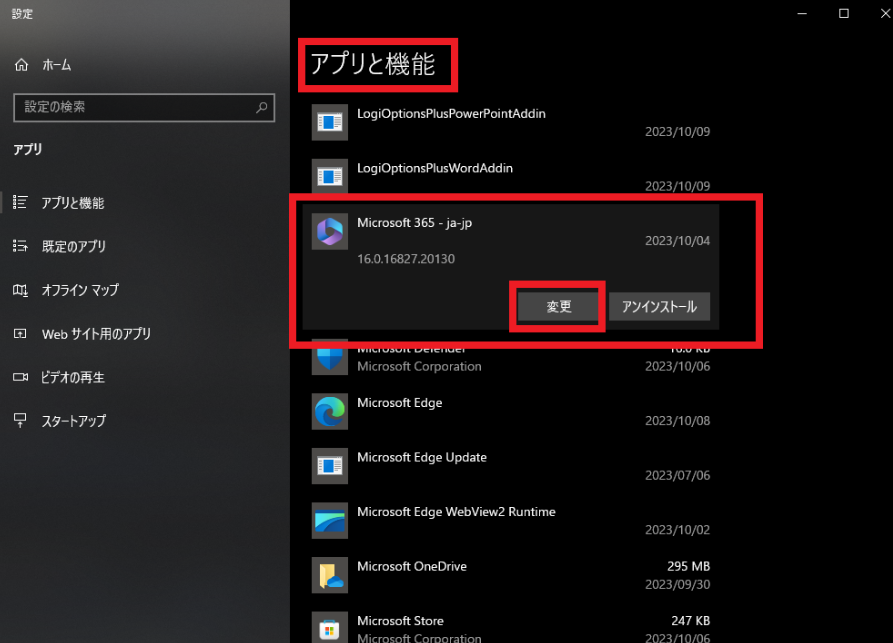Click the 295 MB size of OneDrive
The width and height of the screenshot is (893, 643).
pos(688,566)
